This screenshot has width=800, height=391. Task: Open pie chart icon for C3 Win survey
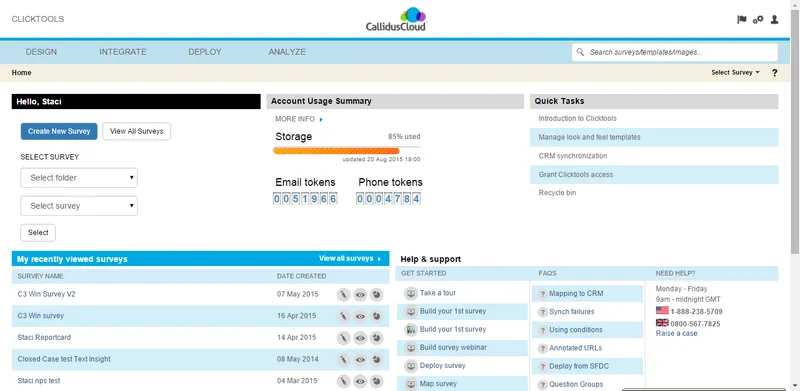coord(377,316)
